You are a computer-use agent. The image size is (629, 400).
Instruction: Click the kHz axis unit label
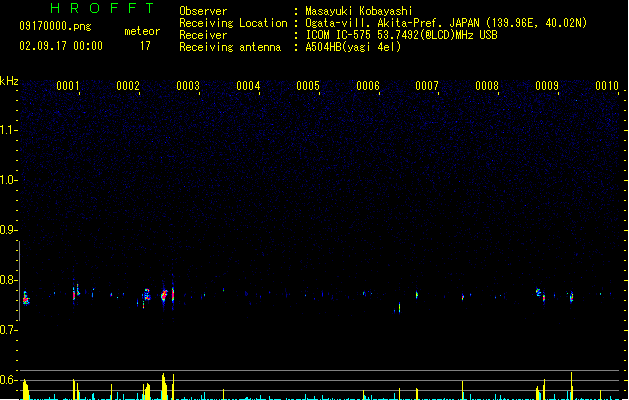pos(9,81)
